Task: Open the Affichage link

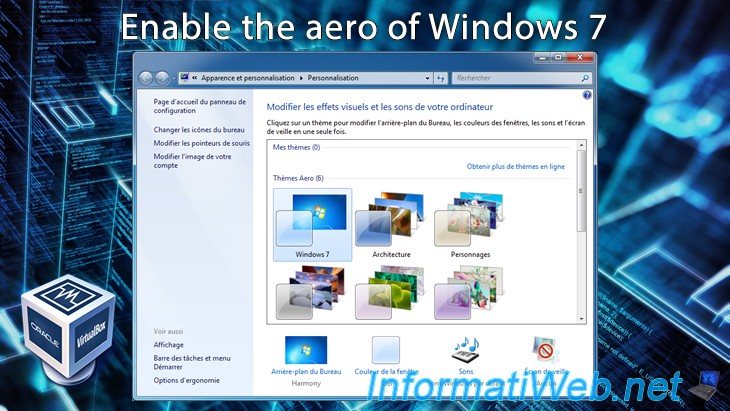Action: point(169,345)
